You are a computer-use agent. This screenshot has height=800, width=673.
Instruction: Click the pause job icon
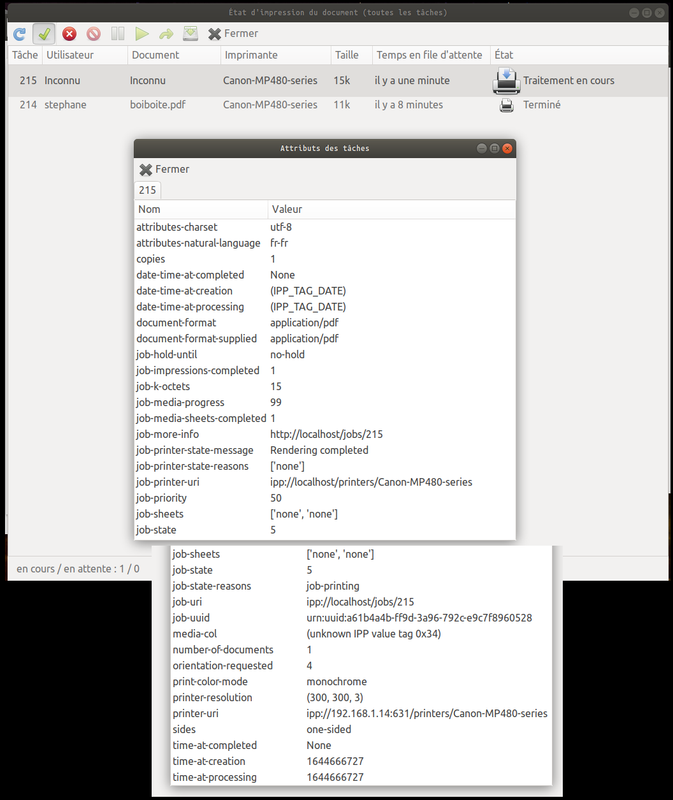[118, 34]
